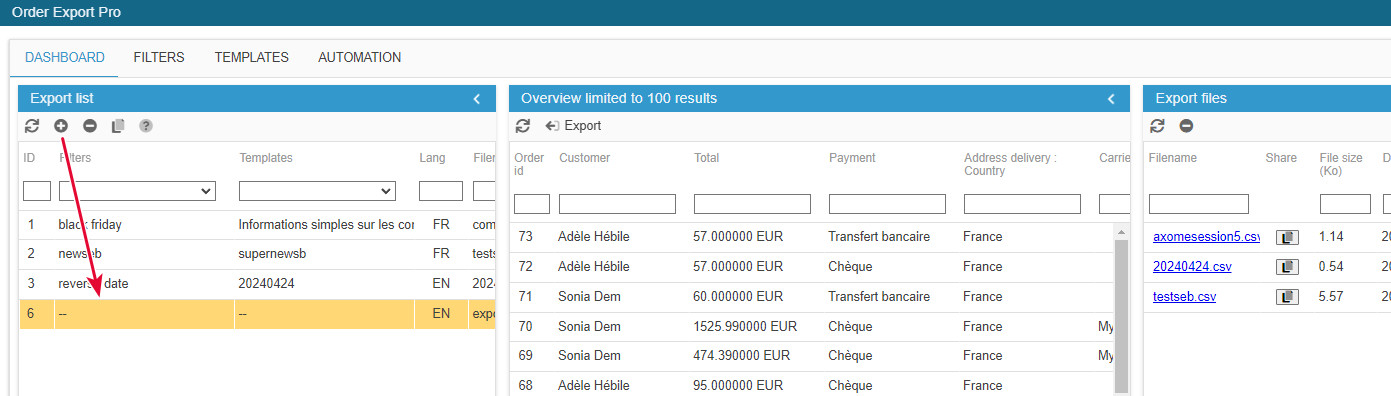
Task: Collapse the Export list panel
Action: tap(477, 98)
